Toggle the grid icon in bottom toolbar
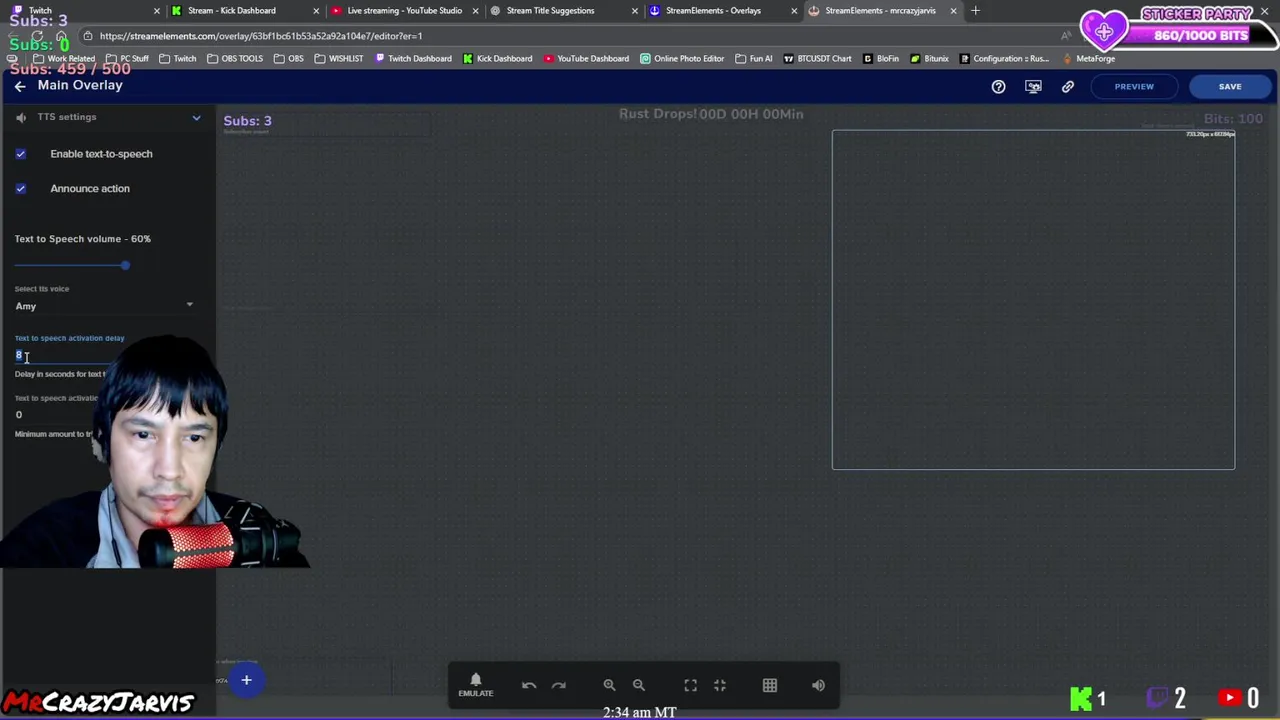Image resolution: width=1280 pixels, height=720 pixels. coord(770,685)
